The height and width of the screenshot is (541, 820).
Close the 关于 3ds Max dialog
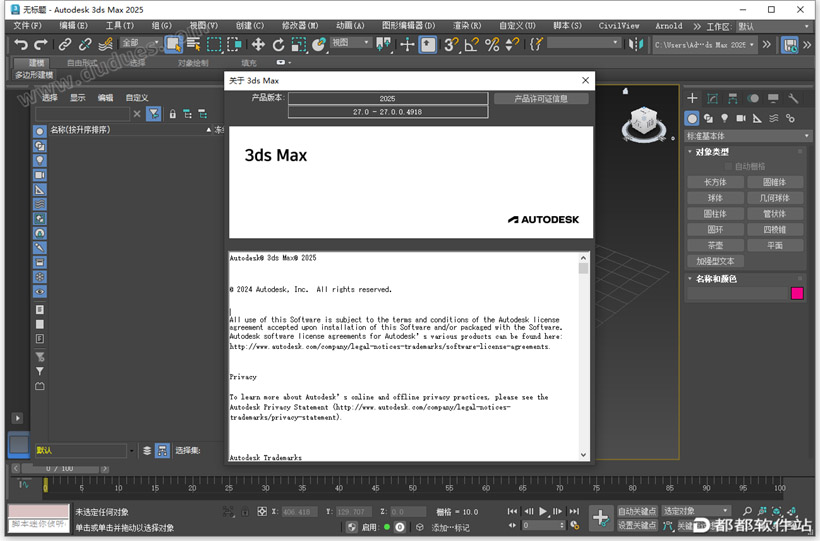pyautogui.click(x=585, y=80)
